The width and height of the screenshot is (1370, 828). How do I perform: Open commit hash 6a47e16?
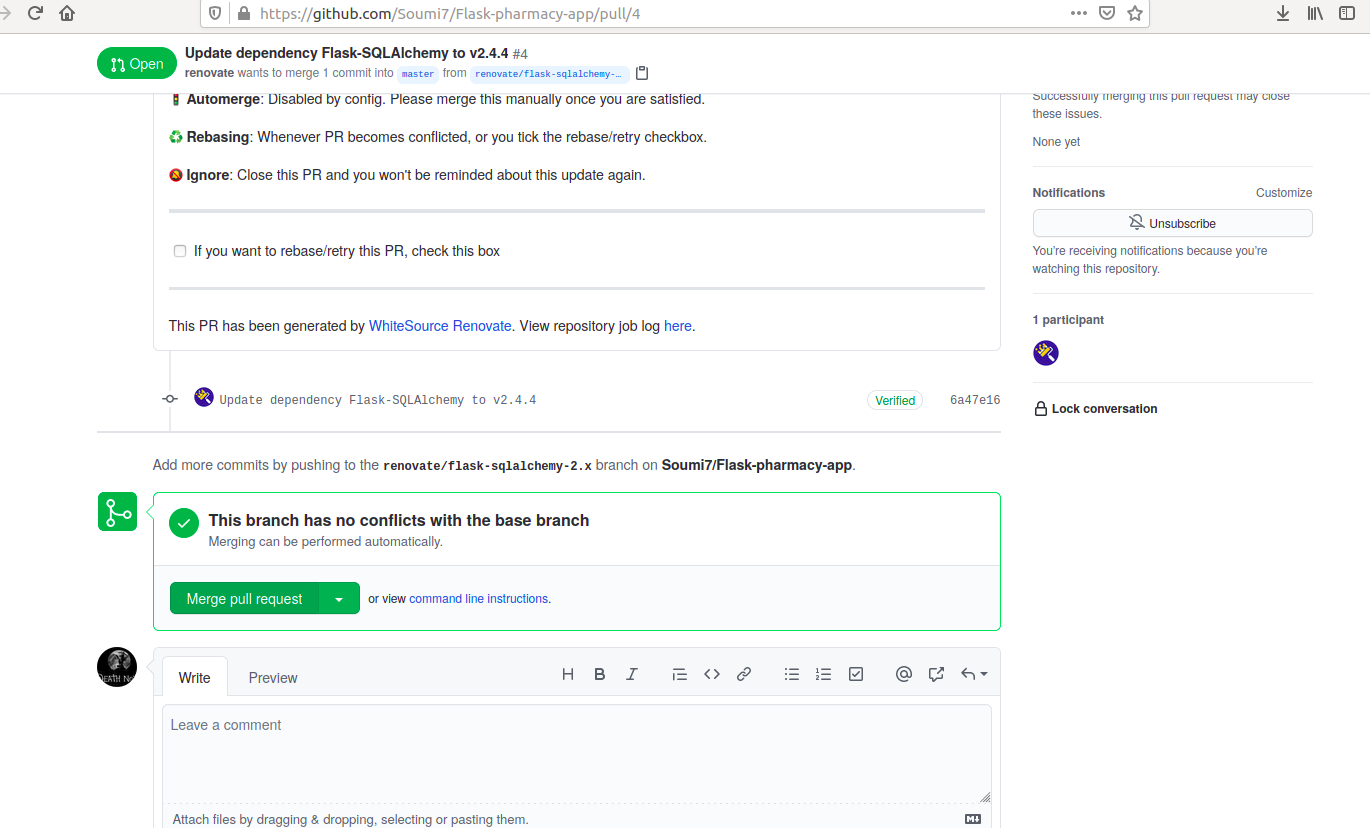[x=975, y=400]
